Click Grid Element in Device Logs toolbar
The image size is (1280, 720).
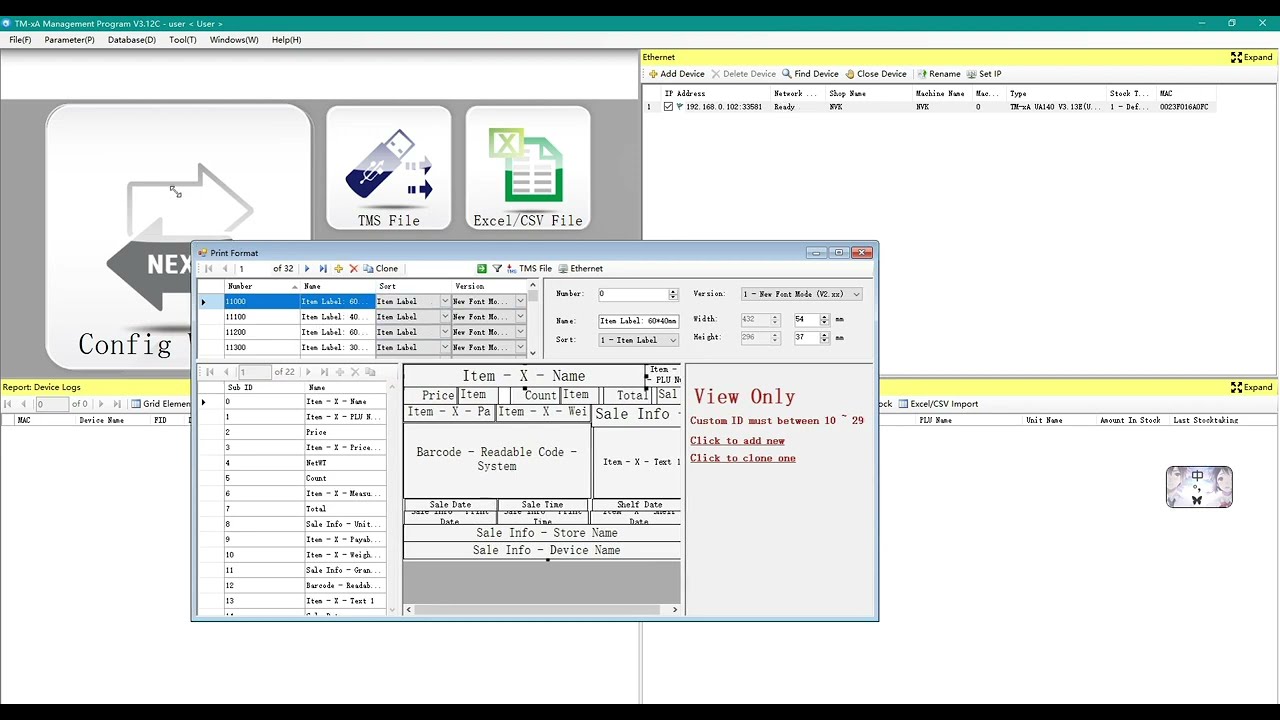point(160,404)
